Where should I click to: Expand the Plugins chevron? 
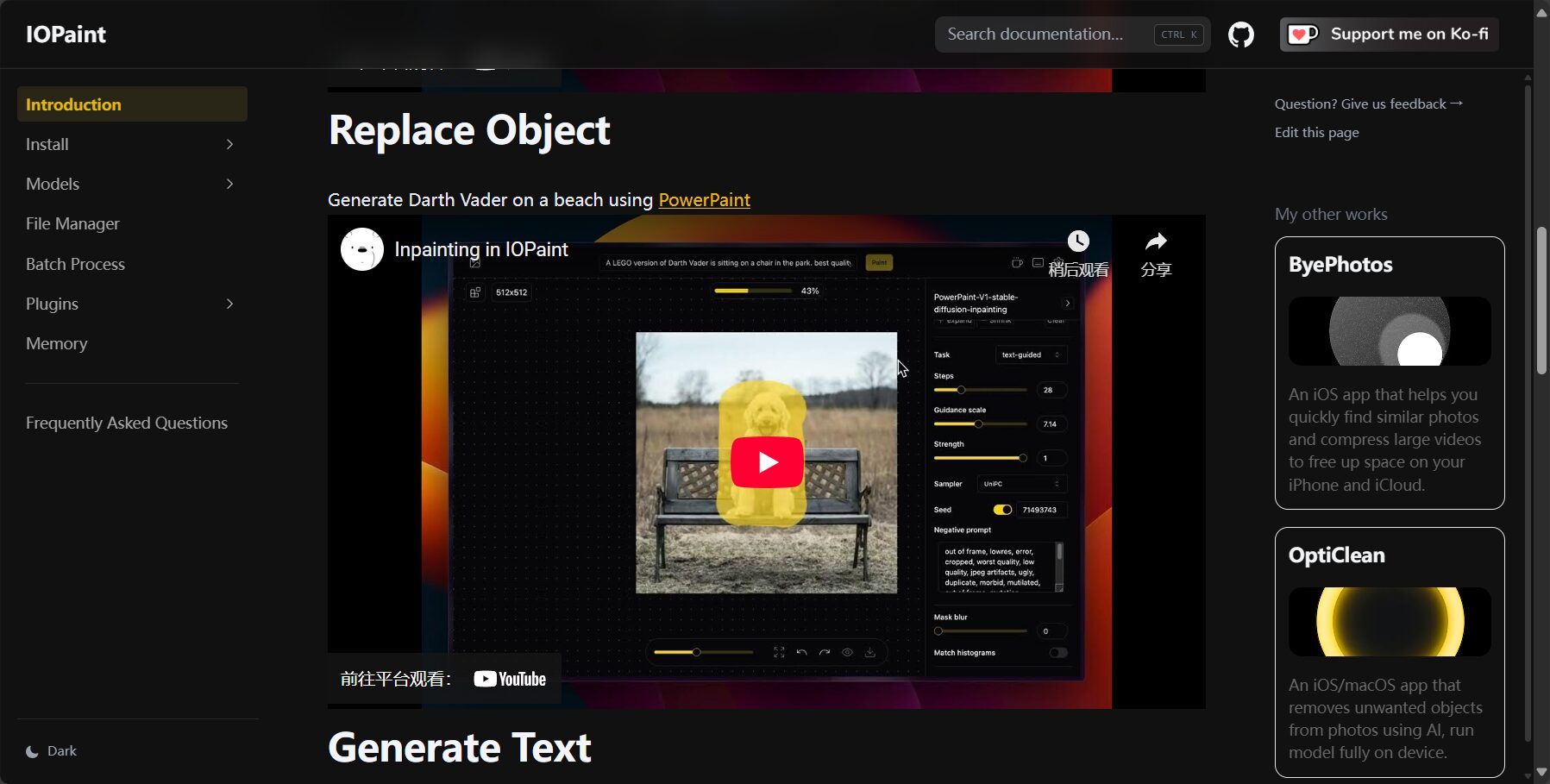229,304
